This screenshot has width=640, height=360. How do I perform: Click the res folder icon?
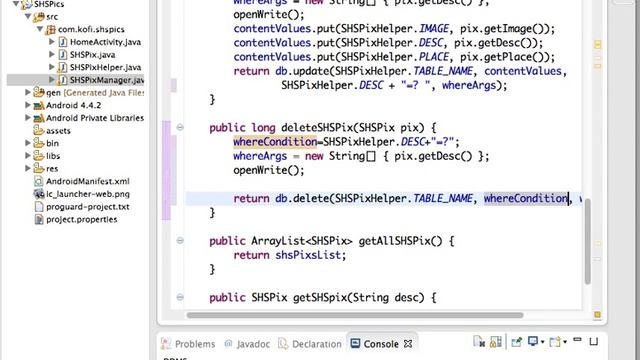click(x=39, y=168)
